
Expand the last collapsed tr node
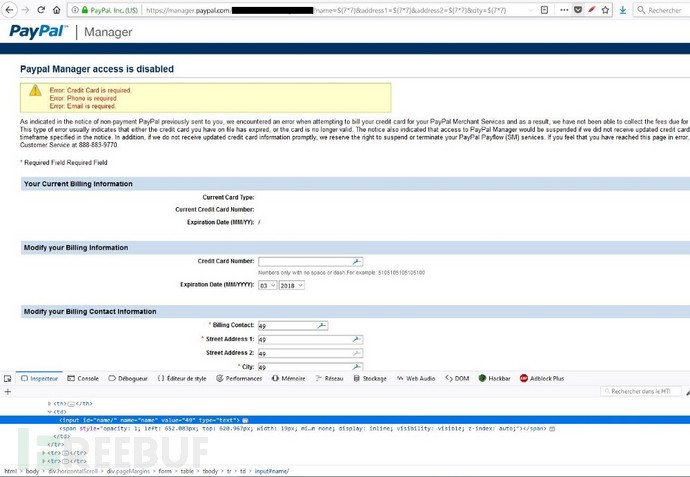pyautogui.click(x=44, y=461)
